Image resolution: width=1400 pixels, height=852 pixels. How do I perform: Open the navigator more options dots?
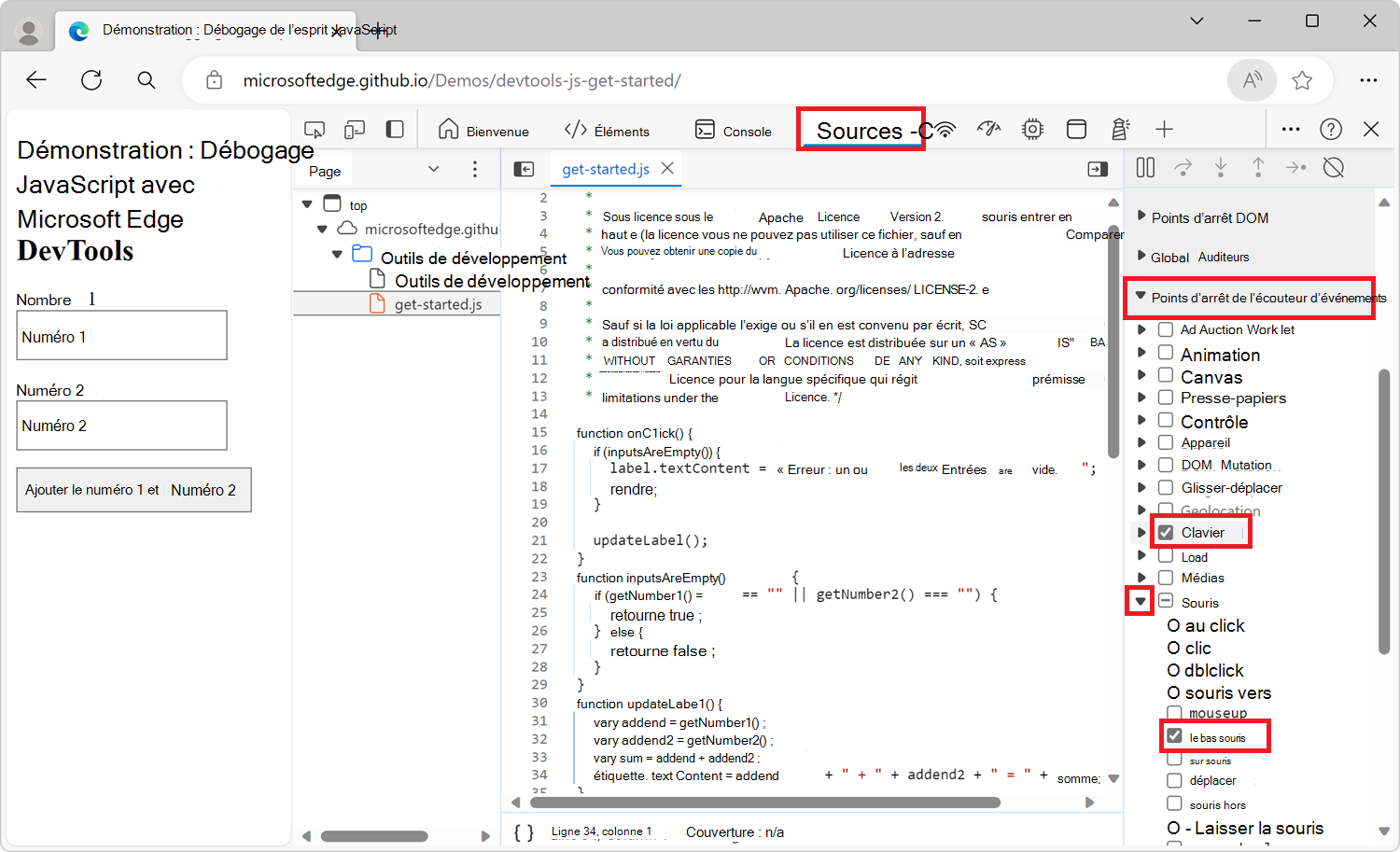[x=475, y=169]
